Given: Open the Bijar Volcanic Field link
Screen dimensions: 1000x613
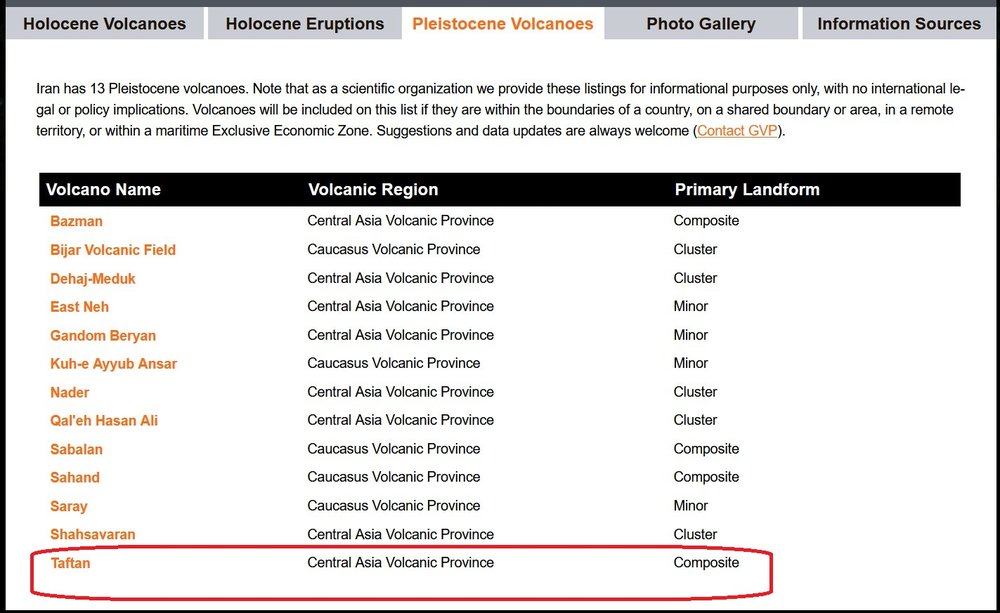Looking at the screenshot, I should [x=113, y=250].
